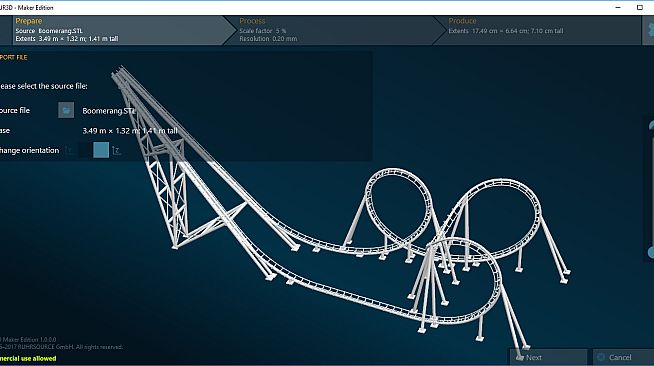Open the settings gear at top right
This screenshot has width=654, height=366.
[649, 30]
